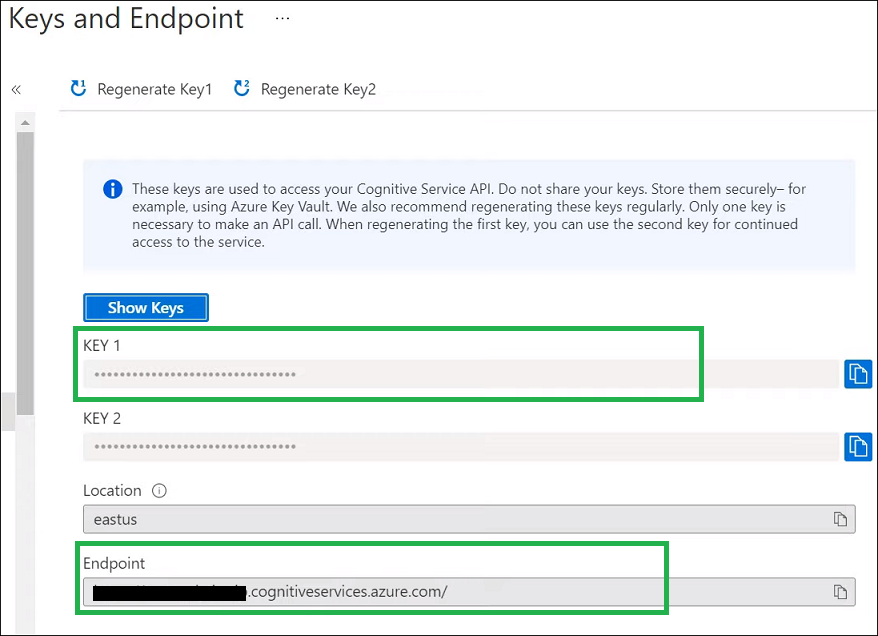Open the ellipsis menu beside the page title
The image size is (878, 636).
282,18
